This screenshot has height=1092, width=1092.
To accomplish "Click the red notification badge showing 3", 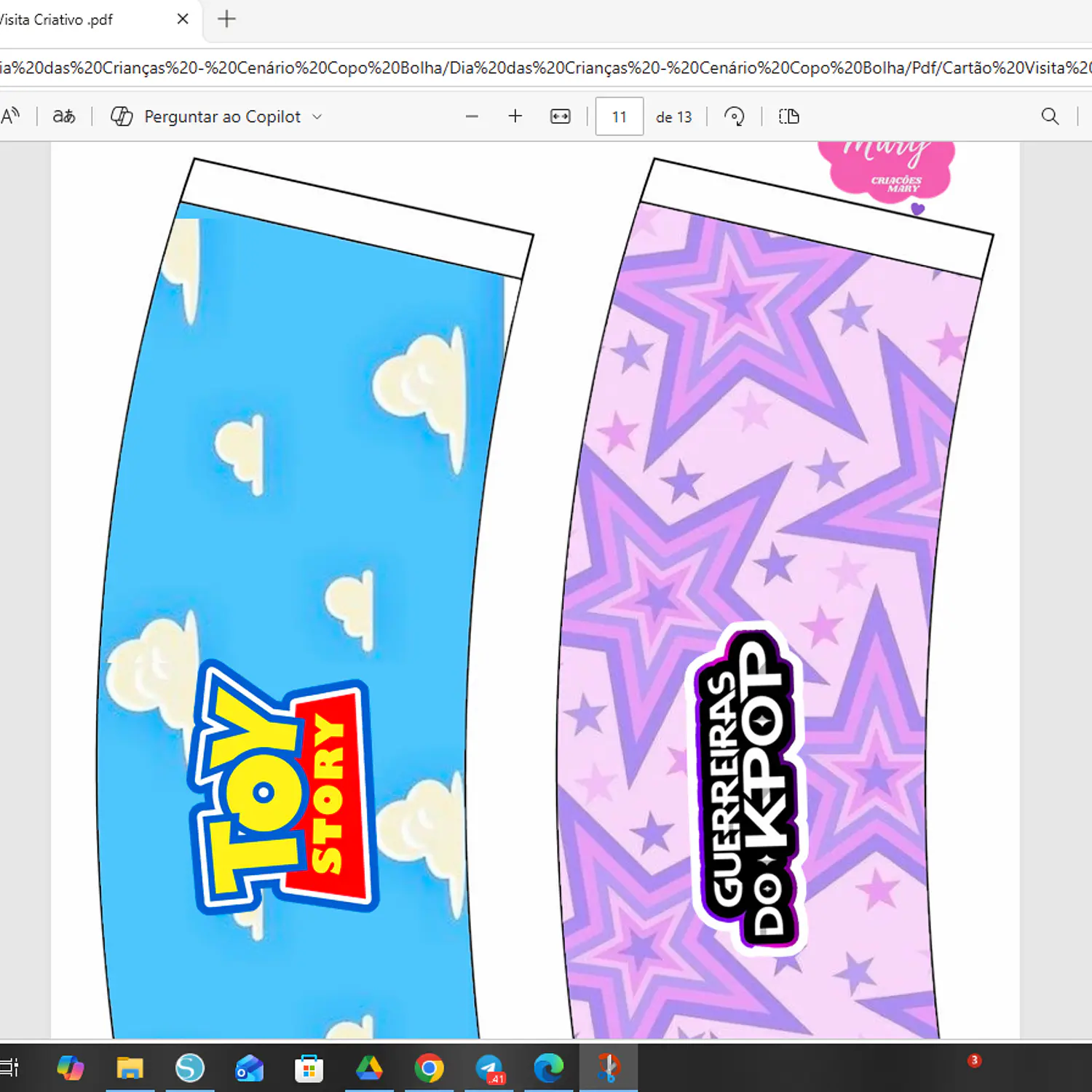I will pos(974,1060).
